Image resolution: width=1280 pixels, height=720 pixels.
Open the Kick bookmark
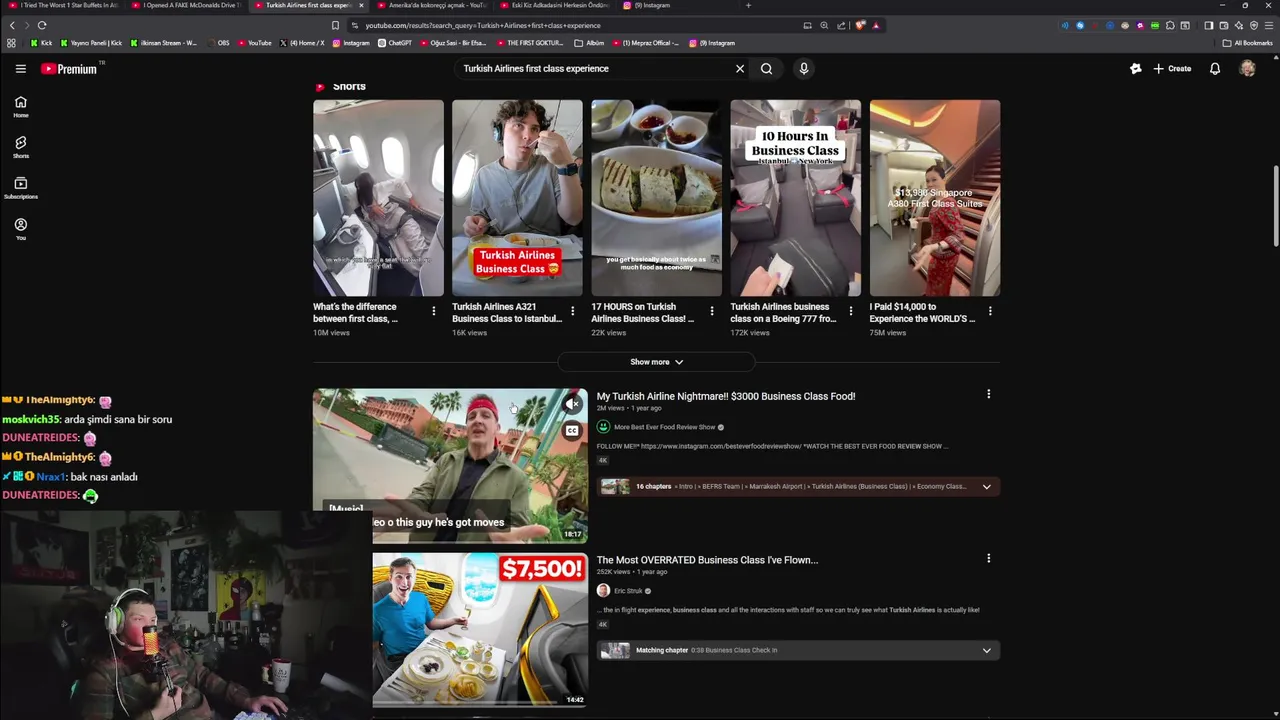pos(41,43)
